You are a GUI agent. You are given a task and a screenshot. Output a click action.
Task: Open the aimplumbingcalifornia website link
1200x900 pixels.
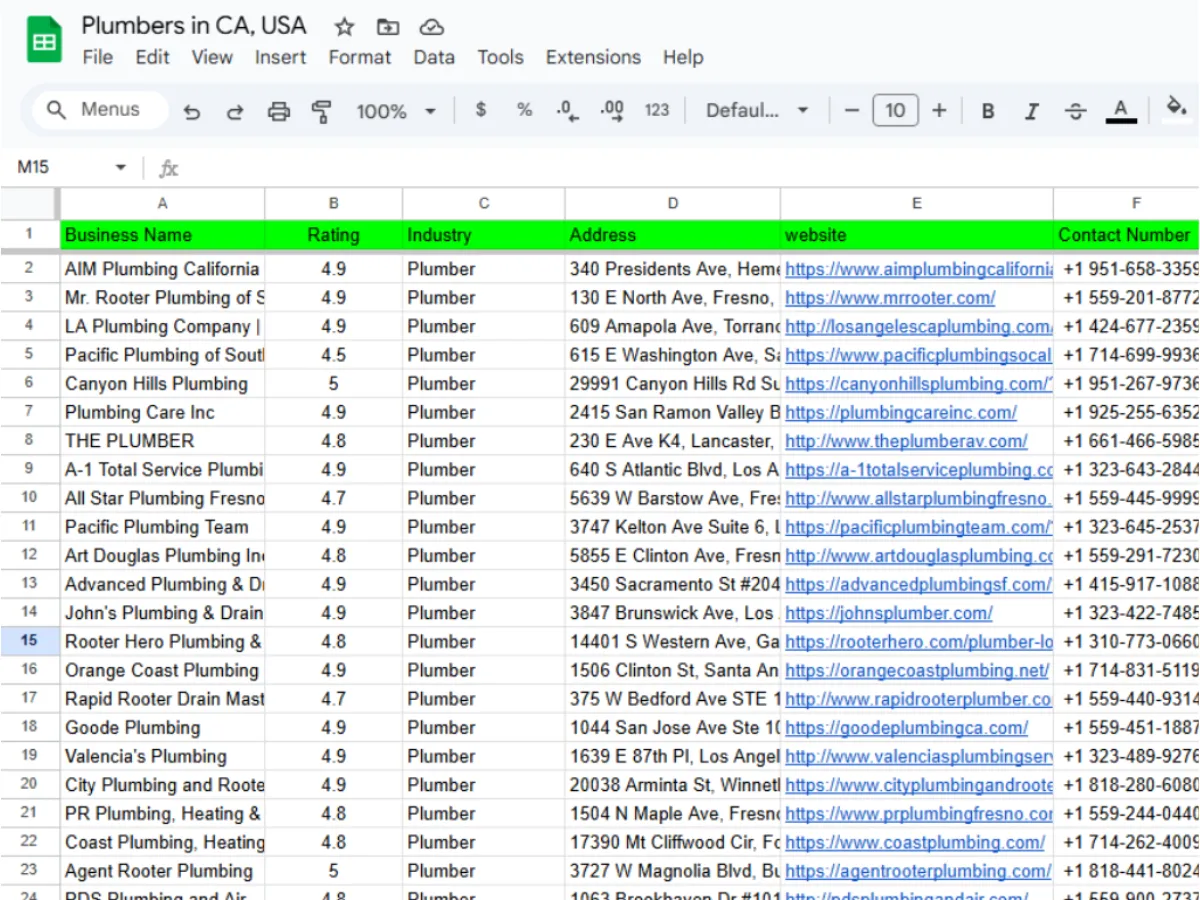click(x=919, y=269)
